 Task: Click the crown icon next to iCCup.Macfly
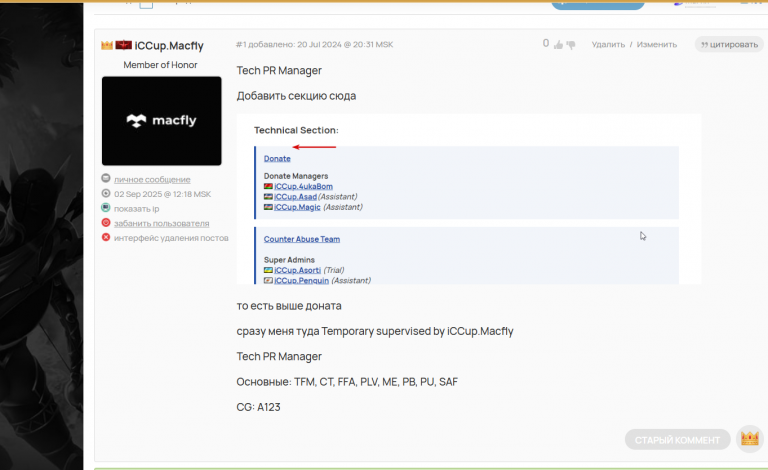(x=107, y=46)
